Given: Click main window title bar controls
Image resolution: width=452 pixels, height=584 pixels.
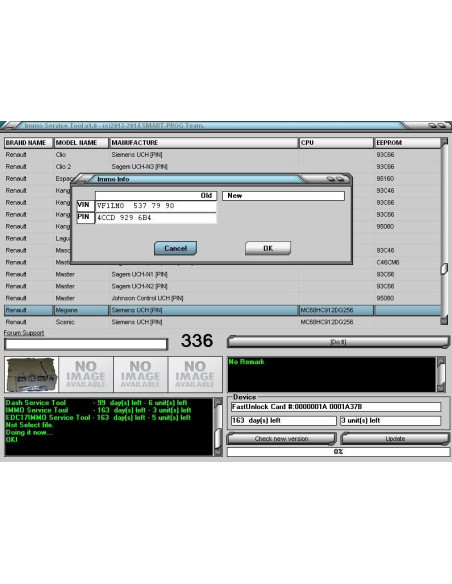Looking at the screenshot, I should (437, 126).
